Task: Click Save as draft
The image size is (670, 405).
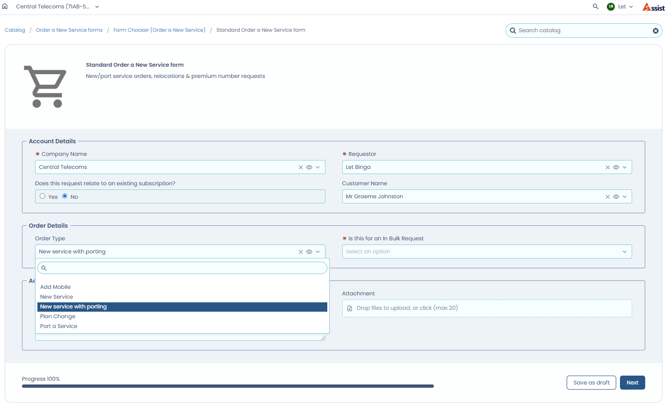Action: (591, 383)
